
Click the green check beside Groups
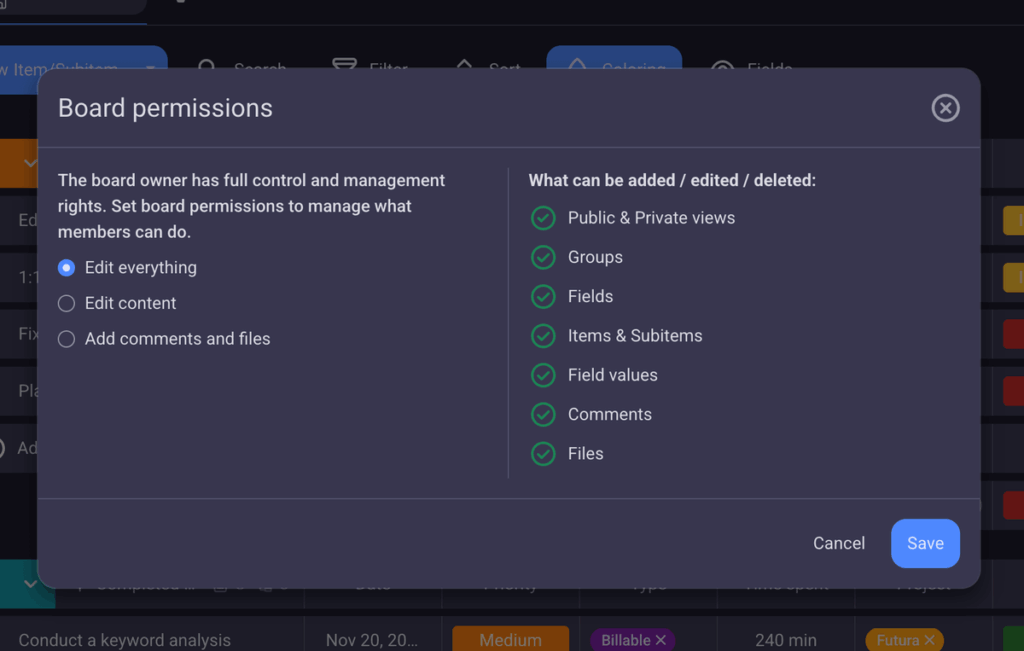(x=543, y=257)
